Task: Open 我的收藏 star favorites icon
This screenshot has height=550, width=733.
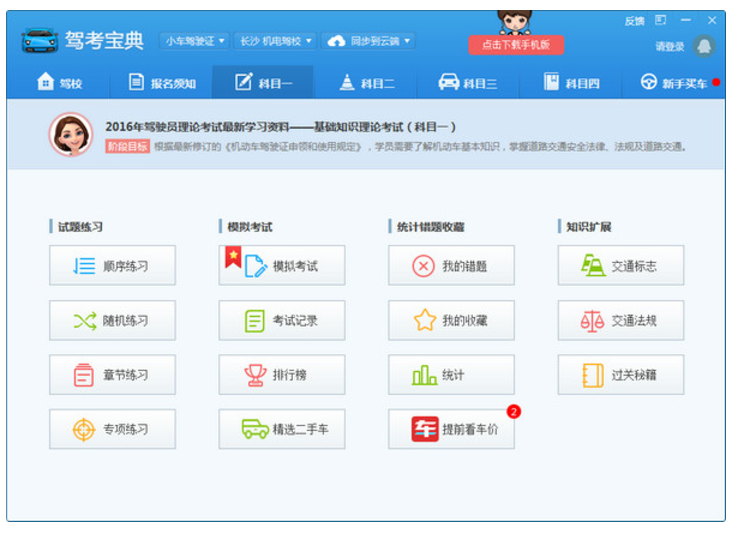Action: tap(424, 321)
